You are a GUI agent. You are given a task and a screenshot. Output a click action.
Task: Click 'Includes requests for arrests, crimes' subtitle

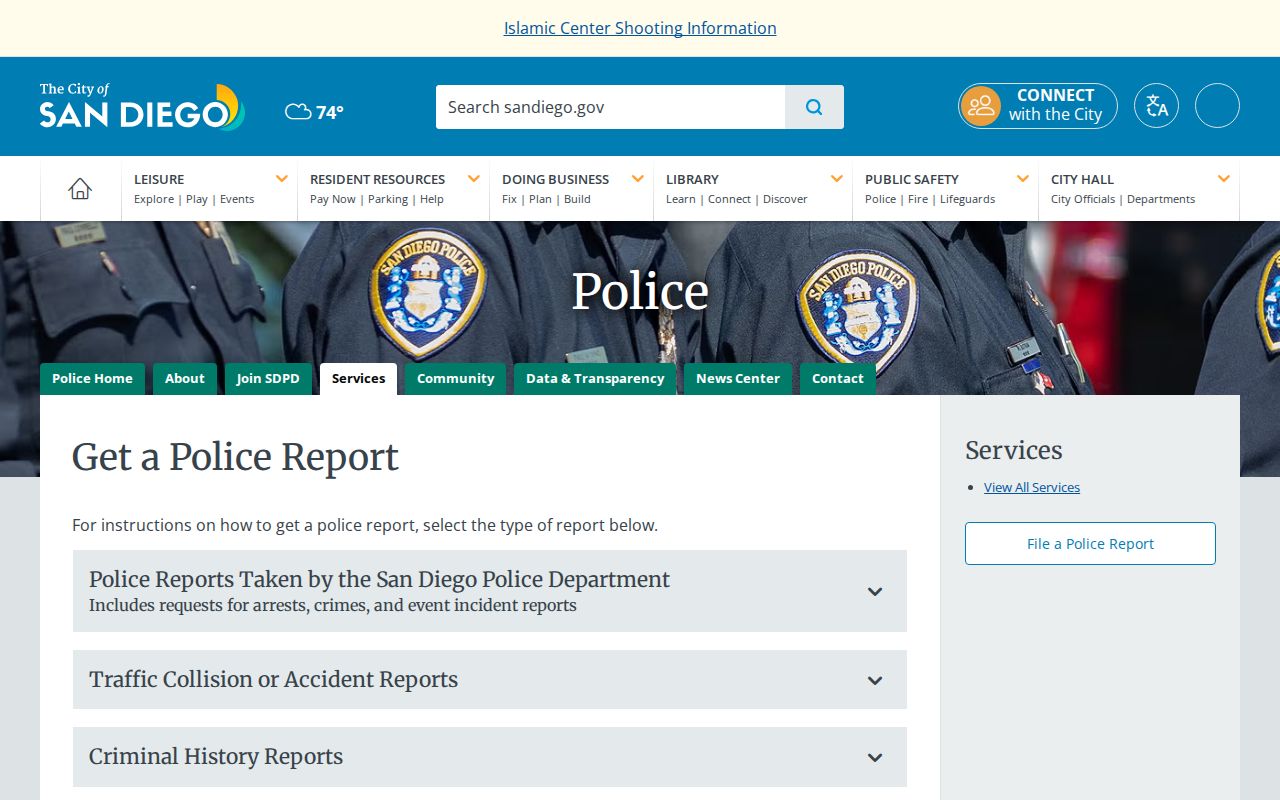332,605
